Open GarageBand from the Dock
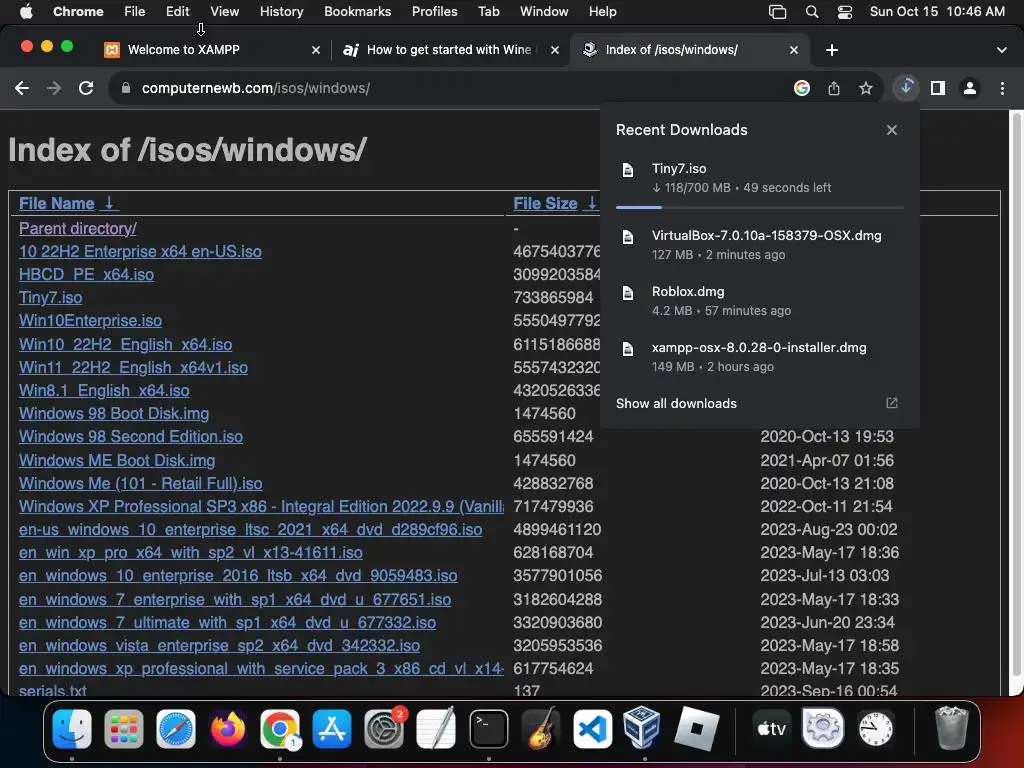Screen dimensions: 1024x768 (x=541, y=729)
